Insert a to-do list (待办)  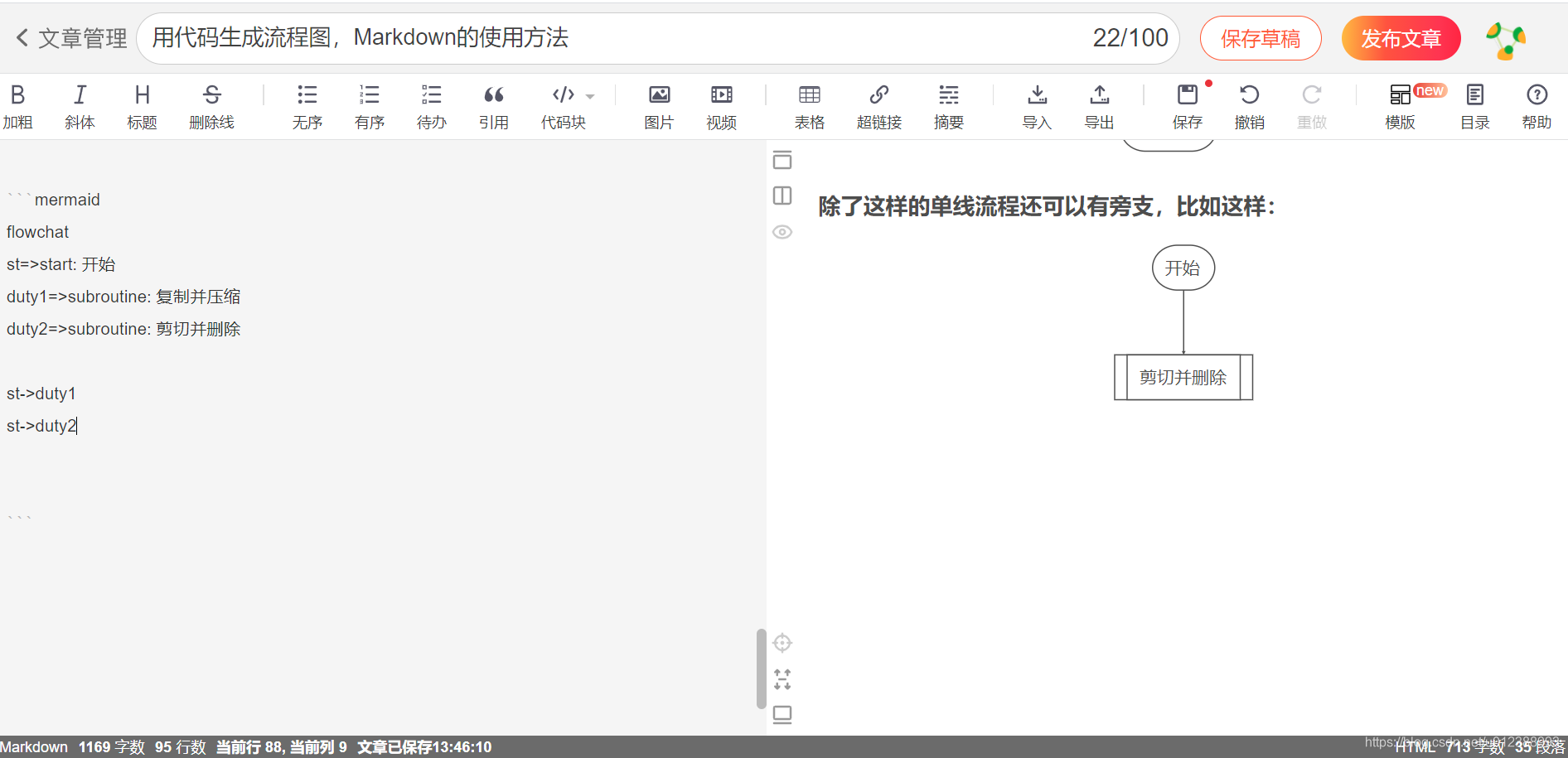432,107
